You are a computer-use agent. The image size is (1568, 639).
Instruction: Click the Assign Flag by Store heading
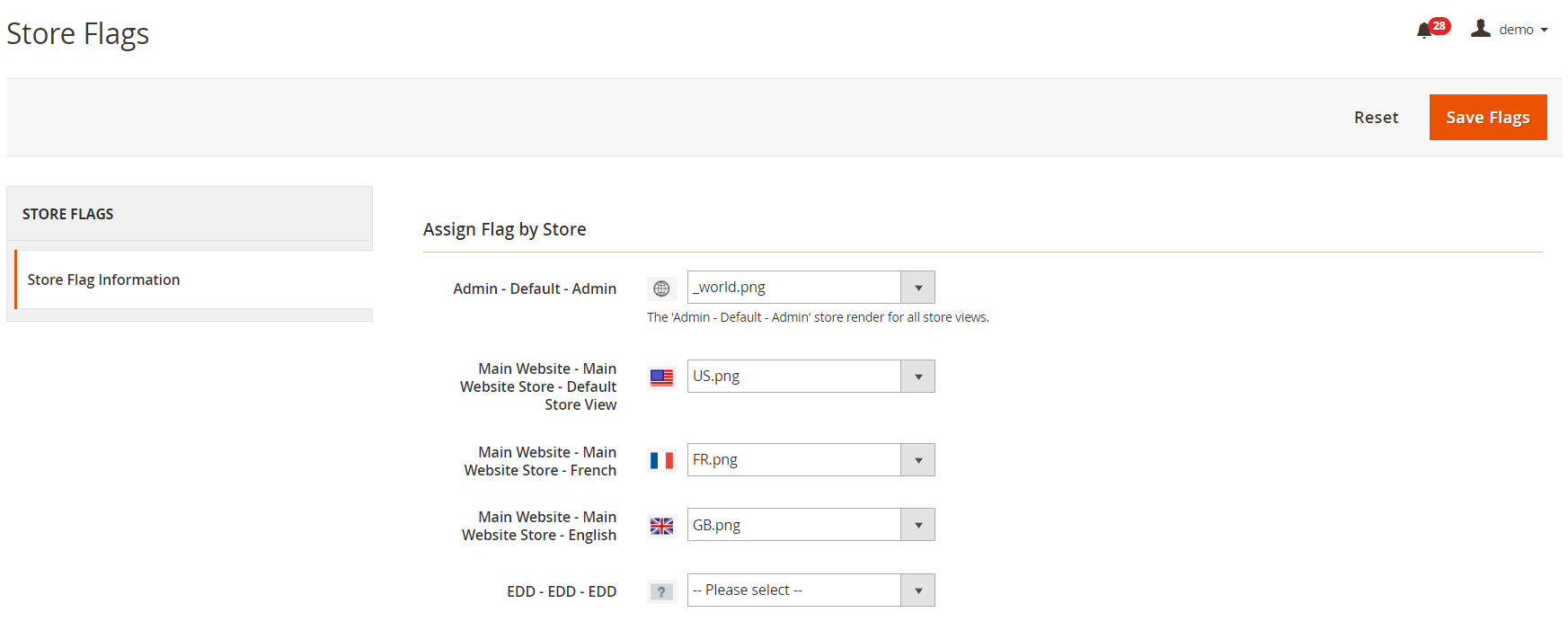tap(505, 229)
